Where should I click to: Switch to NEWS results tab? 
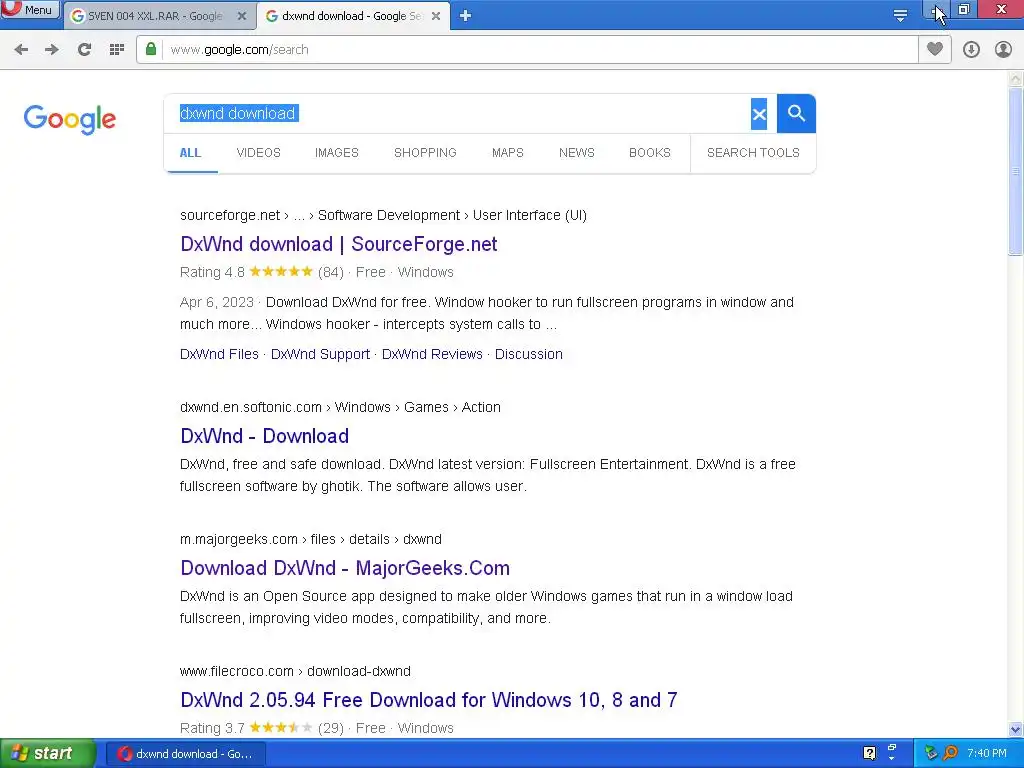pyautogui.click(x=577, y=153)
